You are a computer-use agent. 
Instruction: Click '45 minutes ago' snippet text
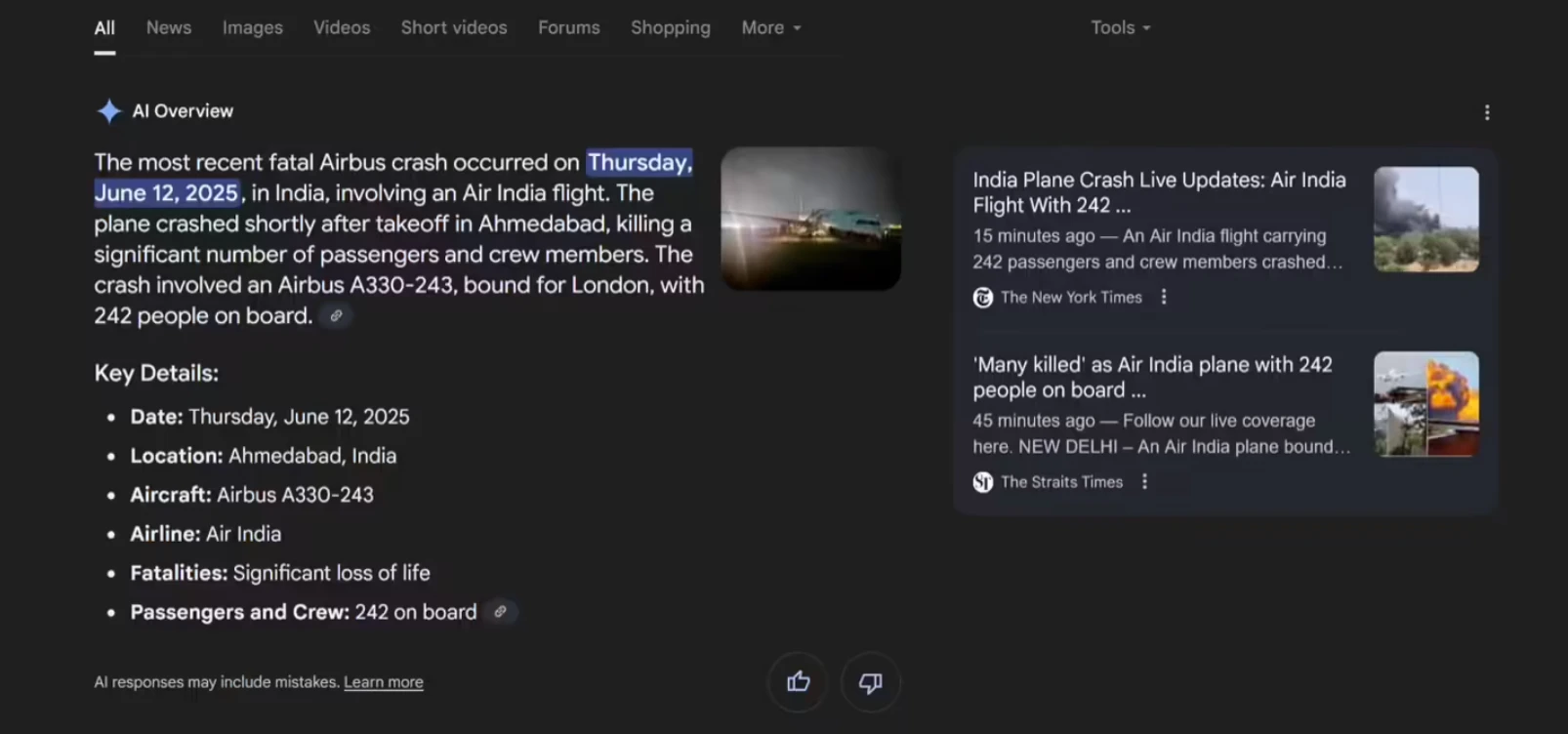pyautogui.click(x=1034, y=421)
